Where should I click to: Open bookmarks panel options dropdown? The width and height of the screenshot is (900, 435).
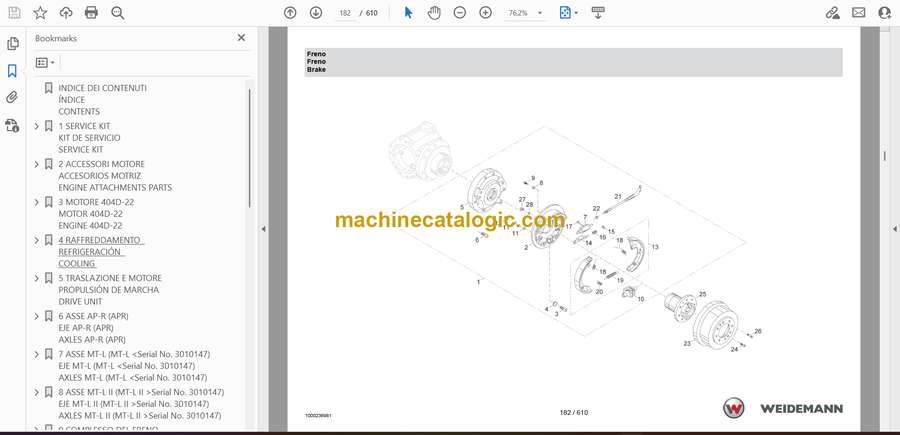[x=45, y=62]
